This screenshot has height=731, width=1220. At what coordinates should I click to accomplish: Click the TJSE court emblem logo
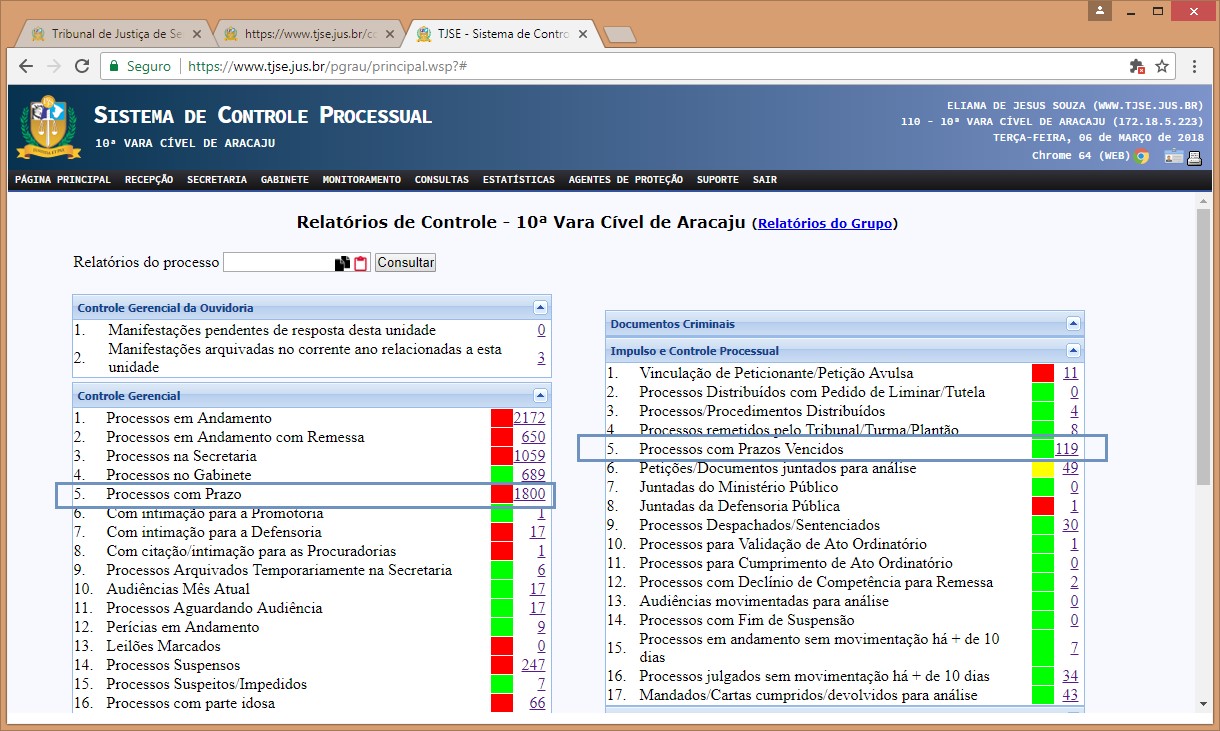coord(48,126)
